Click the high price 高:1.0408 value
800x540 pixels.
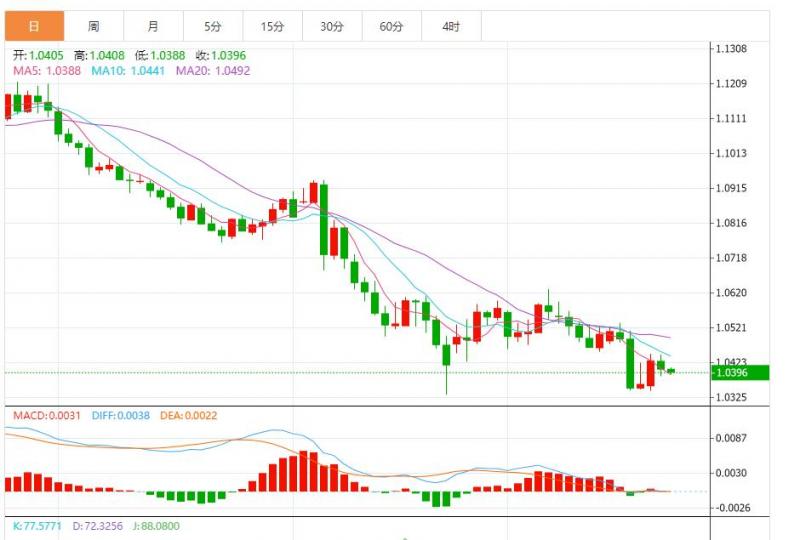(x=99, y=56)
